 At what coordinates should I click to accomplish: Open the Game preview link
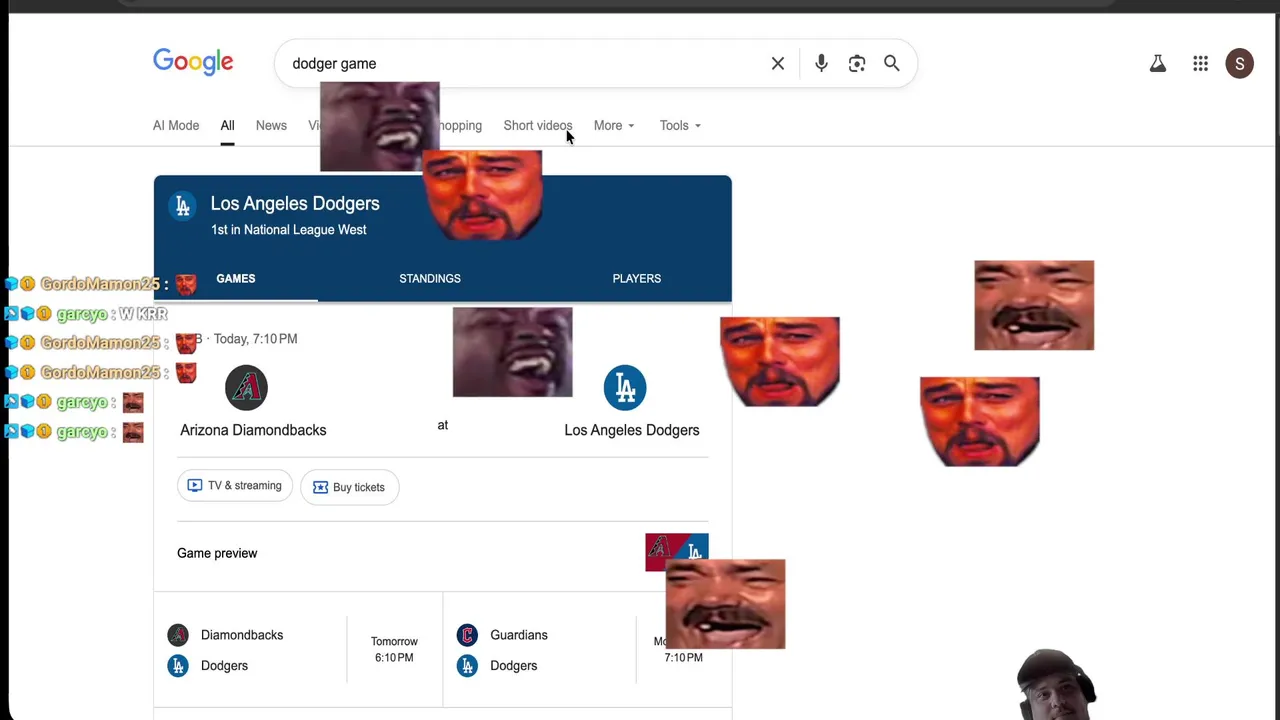click(217, 553)
